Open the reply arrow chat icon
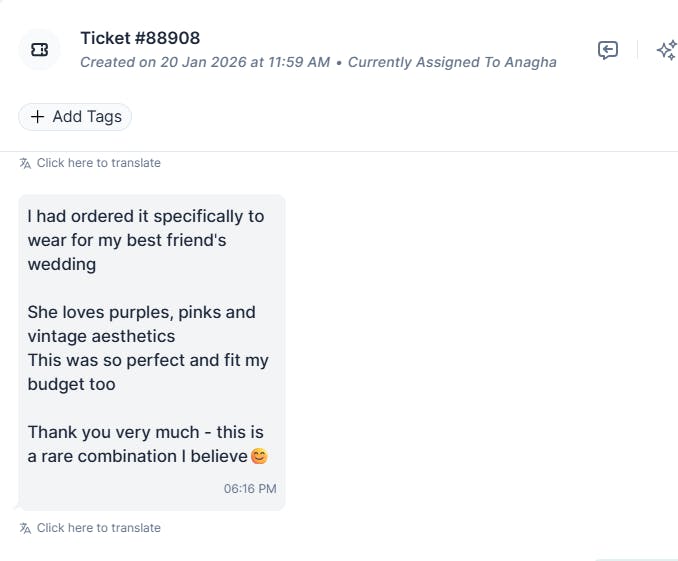This screenshot has height=561, width=678. (x=608, y=50)
